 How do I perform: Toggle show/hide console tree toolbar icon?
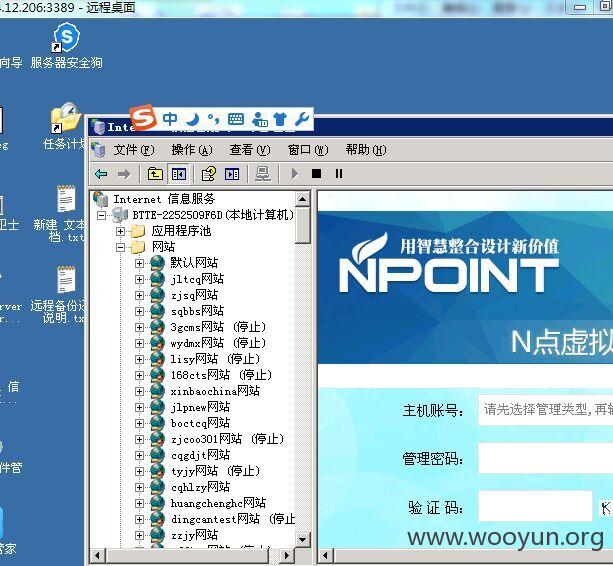[x=179, y=174]
